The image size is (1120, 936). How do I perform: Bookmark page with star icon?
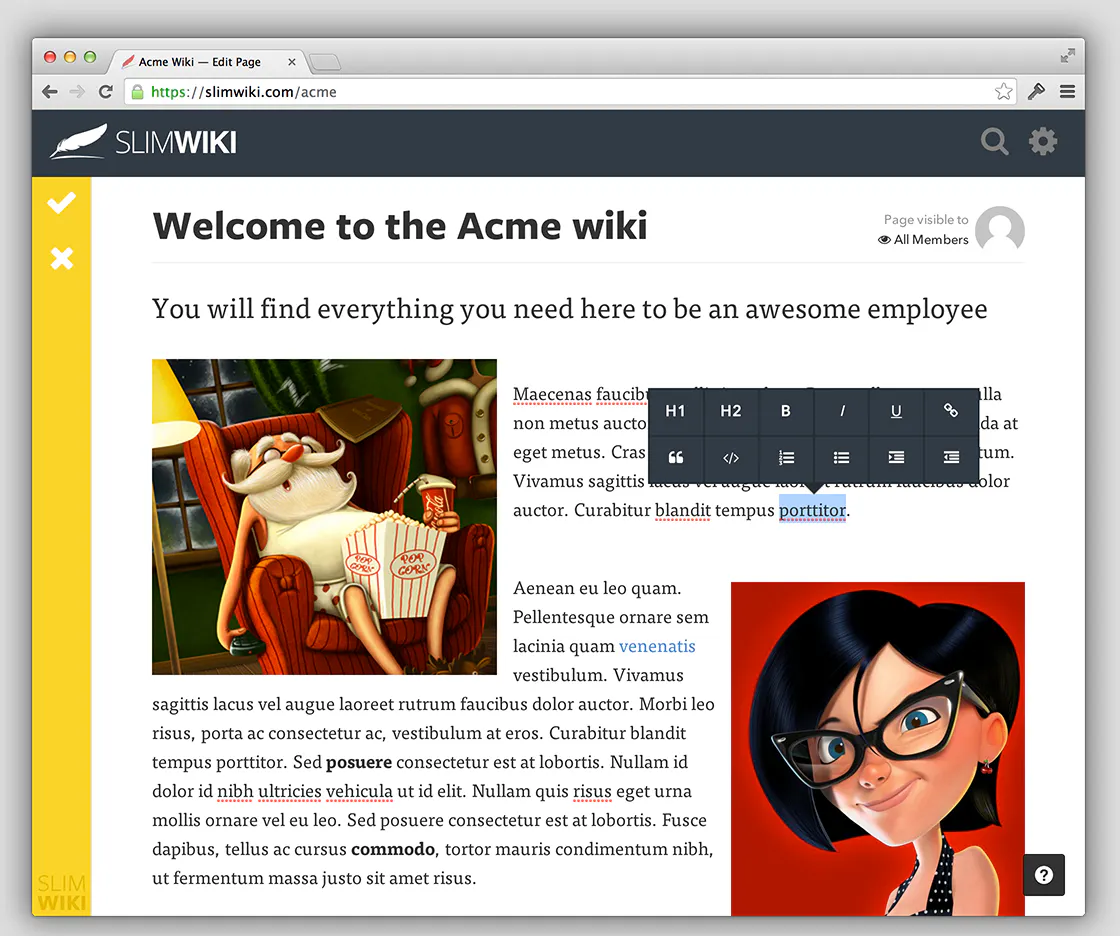click(1003, 91)
